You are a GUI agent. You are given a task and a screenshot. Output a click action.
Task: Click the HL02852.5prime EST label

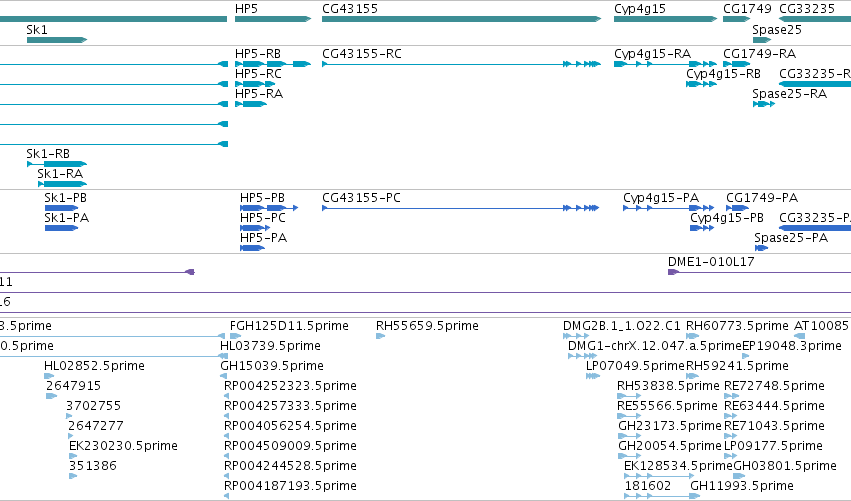(94, 366)
